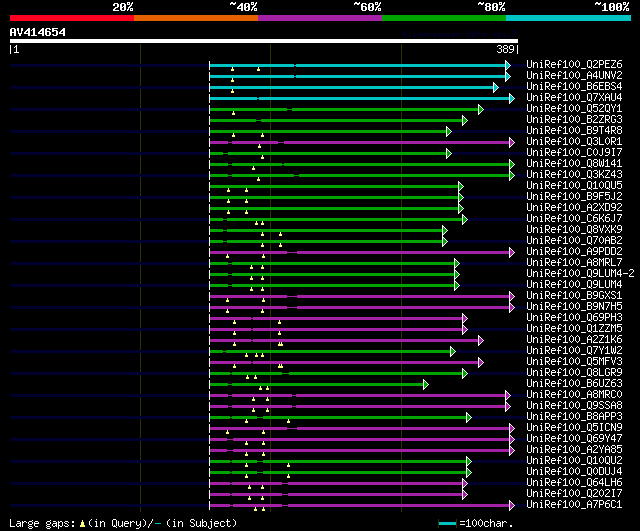Click the arrowhead ending UniRef100_Q69Y47 alignment
This screenshot has height=531, width=640.
[x=512, y=440]
